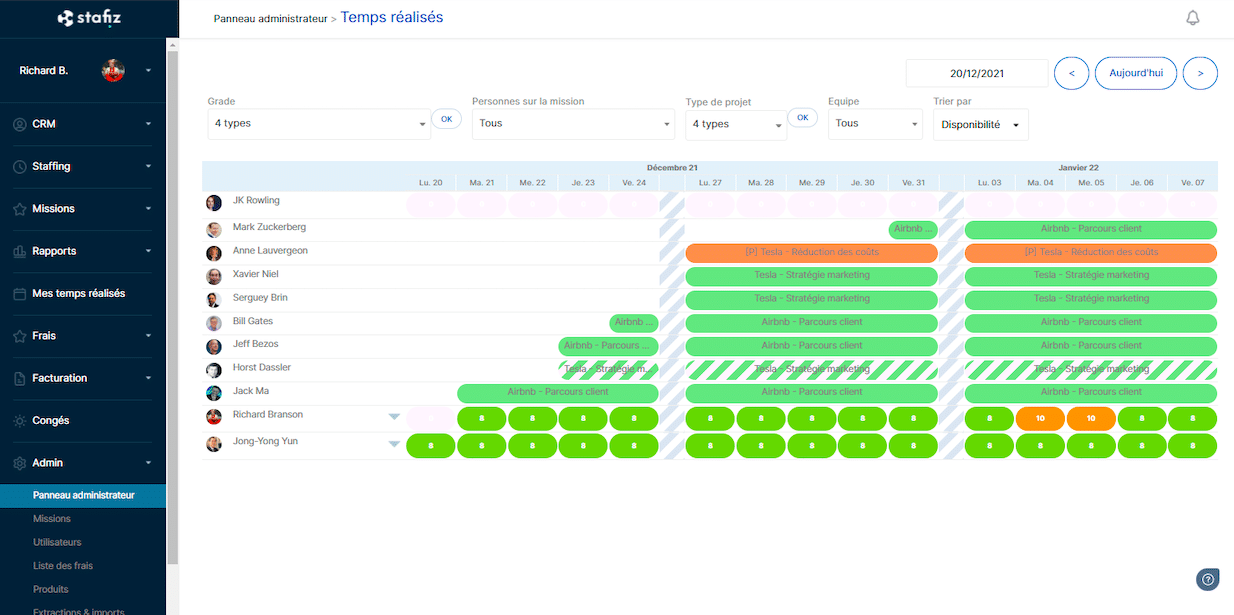Screen dimensions: 1234x615
Task: Click the Rapports chart icon
Action: 20,251
